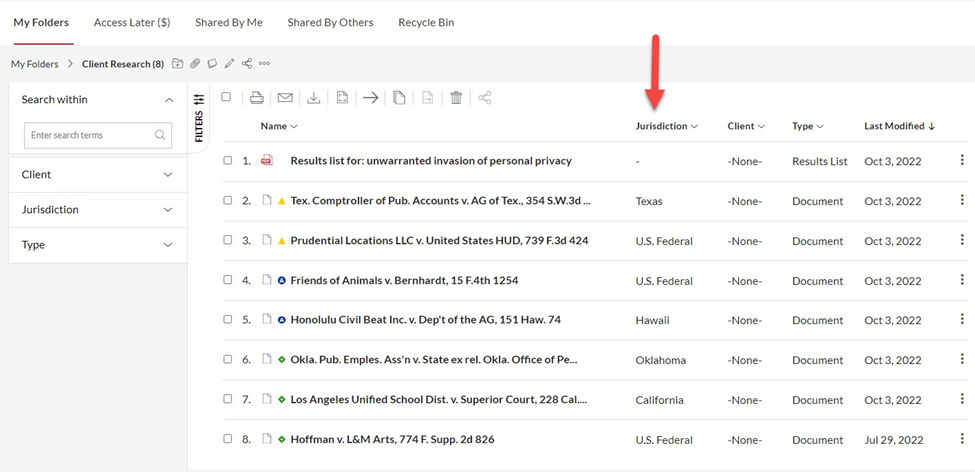975x472 pixels.
Task: Click the pencil edit icon beside Client Research
Action: point(229,63)
